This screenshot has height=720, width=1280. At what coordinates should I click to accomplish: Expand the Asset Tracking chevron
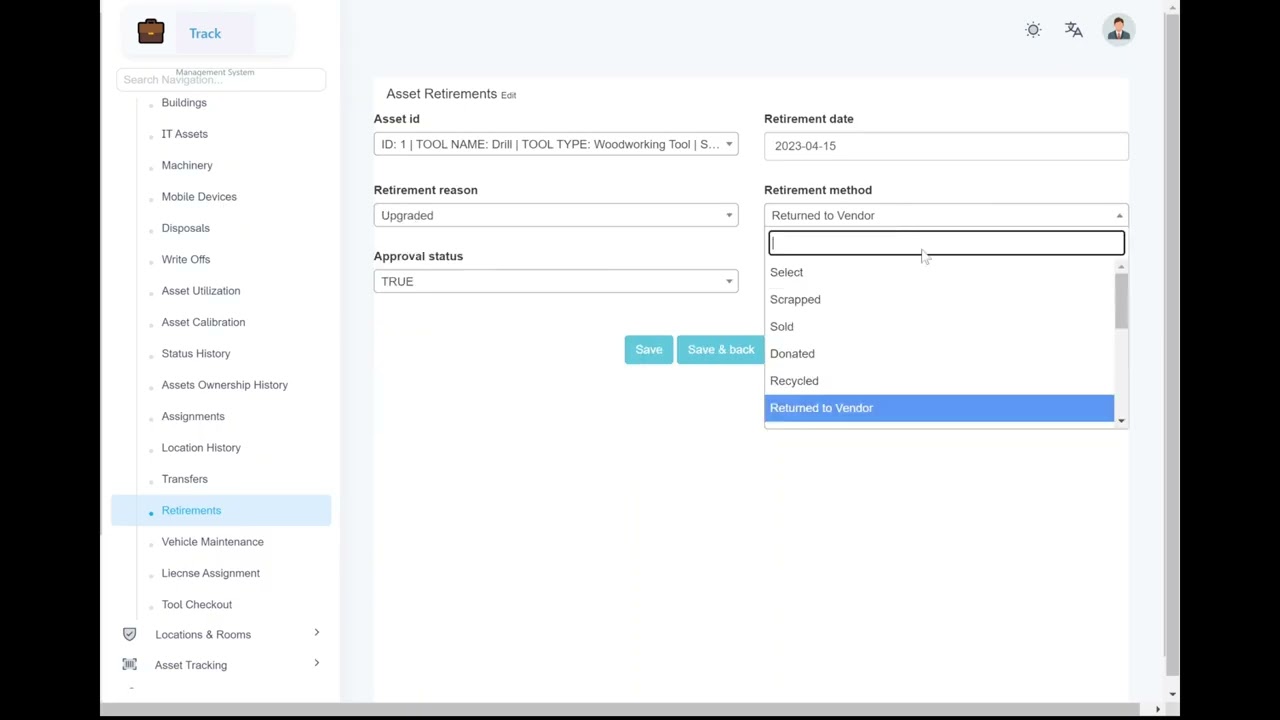[x=316, y=664]
